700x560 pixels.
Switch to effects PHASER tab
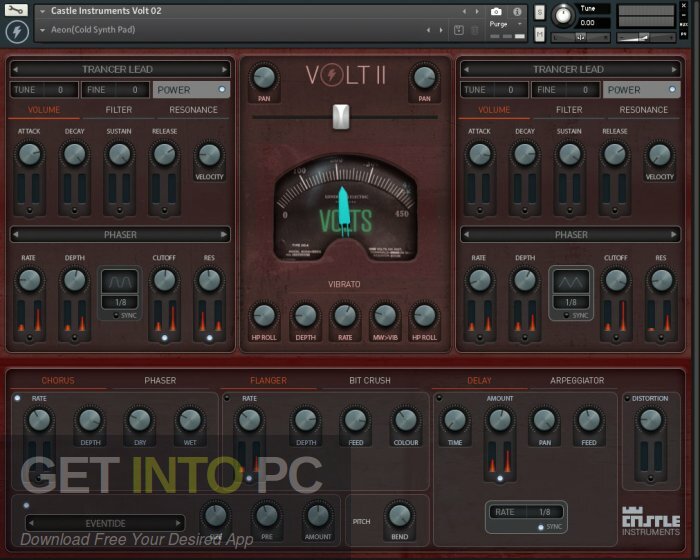[160, 380]
